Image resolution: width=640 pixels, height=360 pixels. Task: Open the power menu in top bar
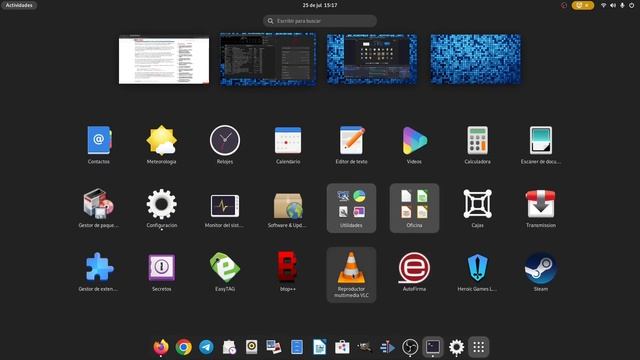point(631,5)
